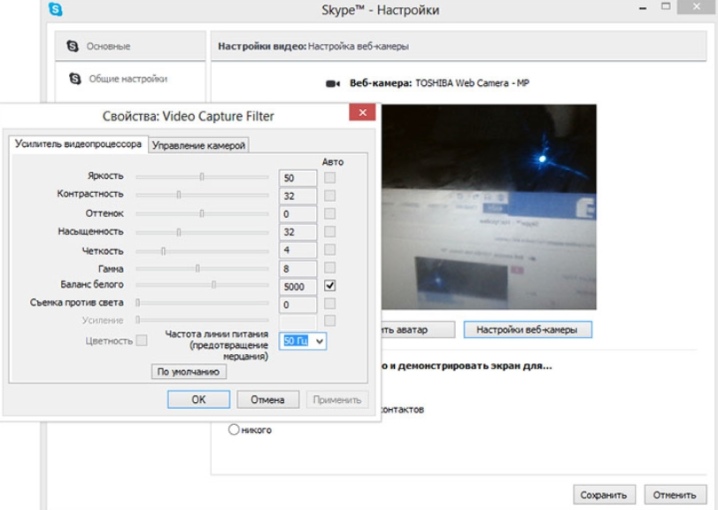Click the TOSHIBA Web Camera - MP text
718x510 pixels.
point(472,83)
